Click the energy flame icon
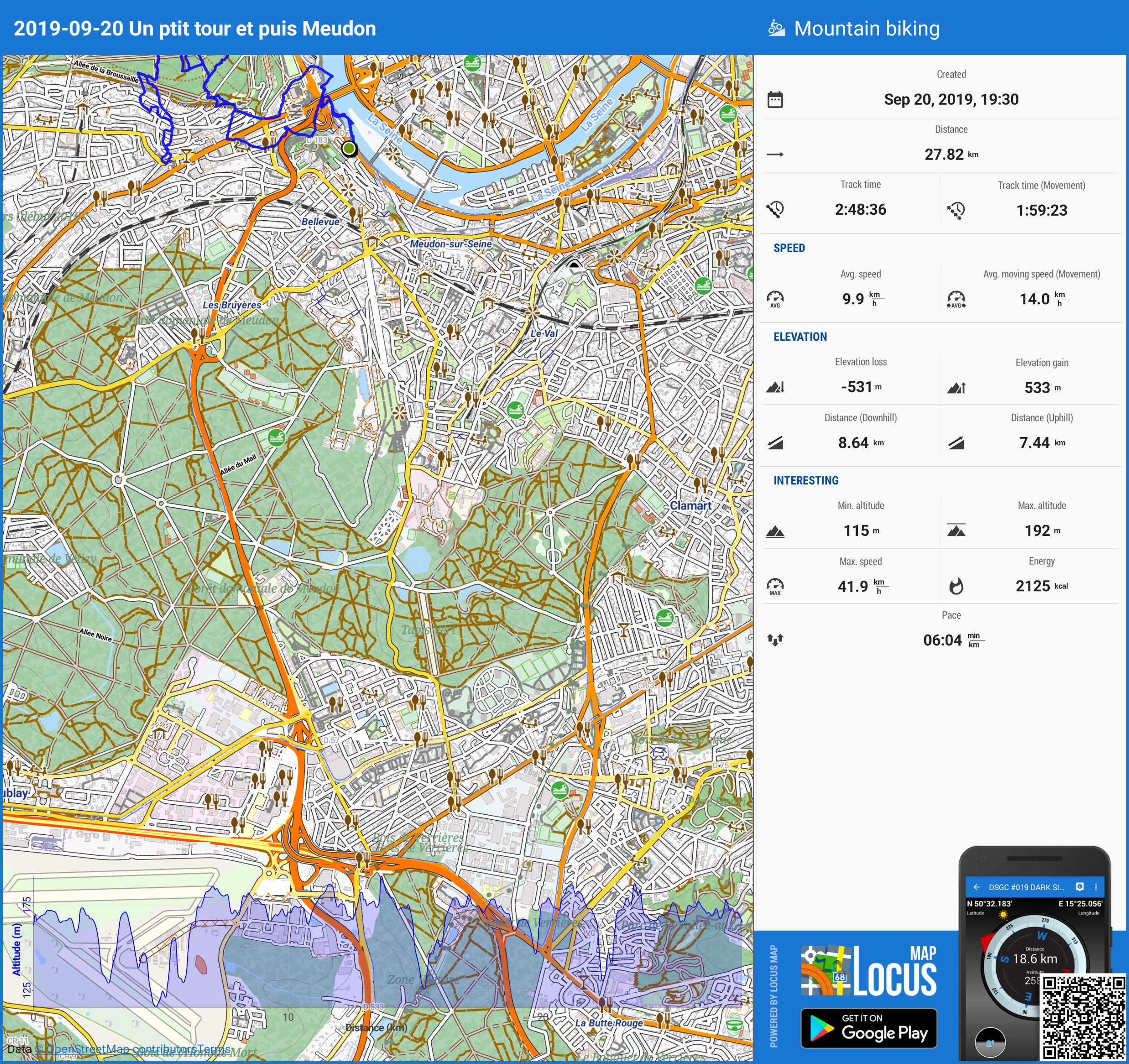This screenshot has height=1064, width=1129. [957, 586]
